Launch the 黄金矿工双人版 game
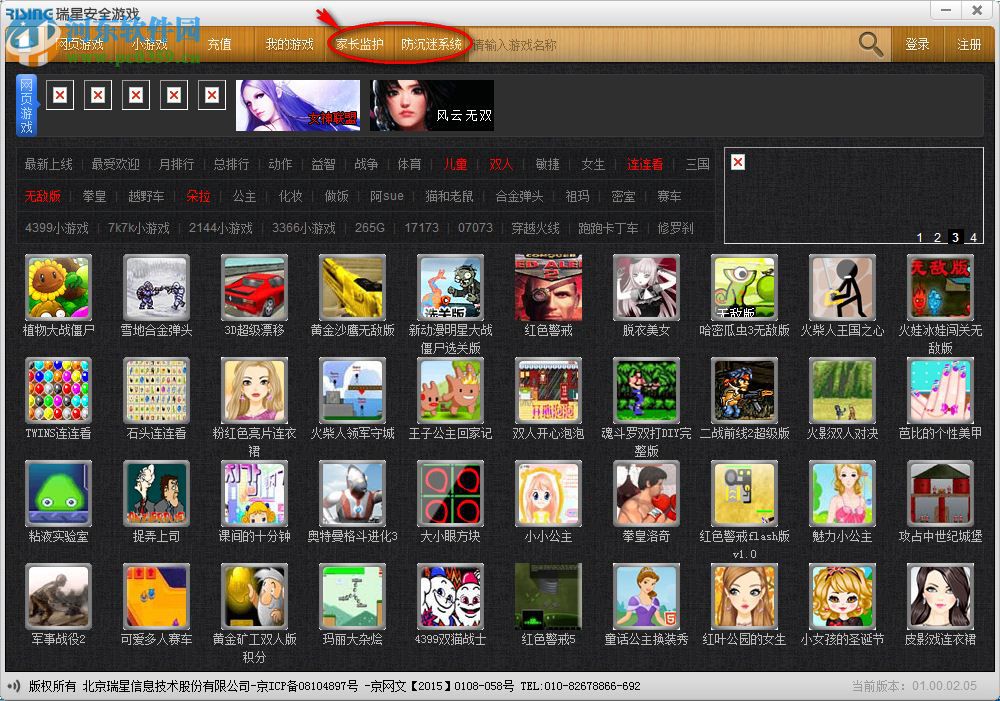The width and height of the screenshot is (1000, 701). (254, 597)
